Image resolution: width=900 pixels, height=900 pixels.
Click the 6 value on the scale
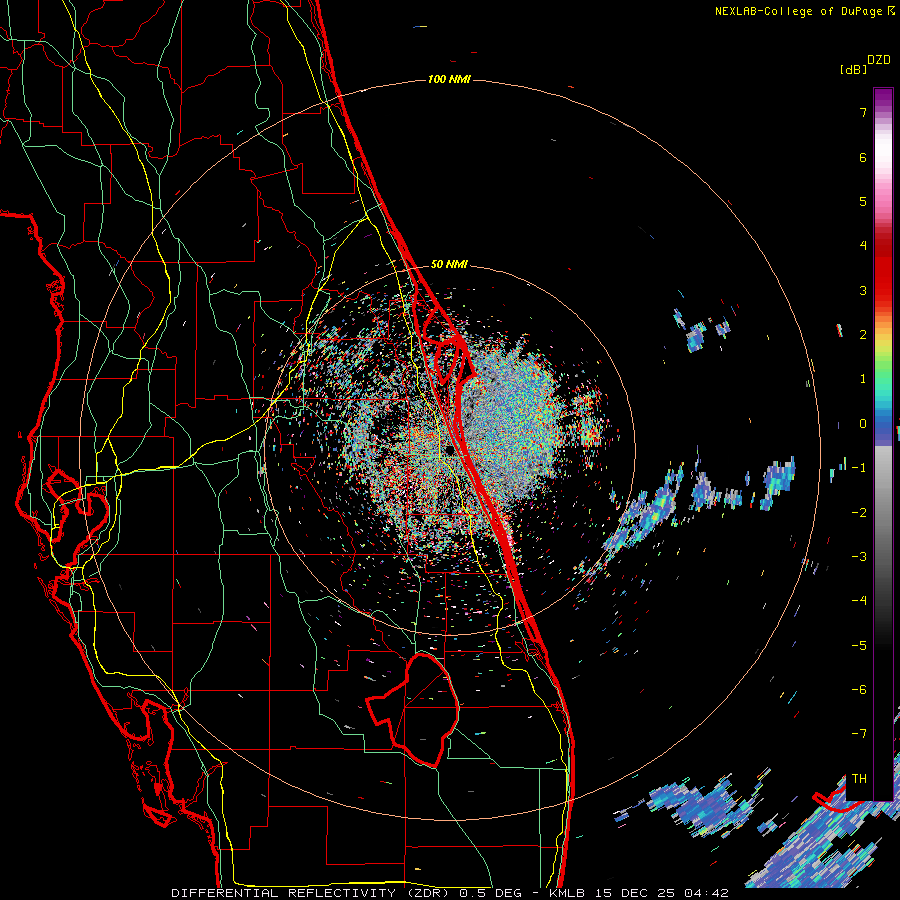pyautogui.click(x=863, y=157)
